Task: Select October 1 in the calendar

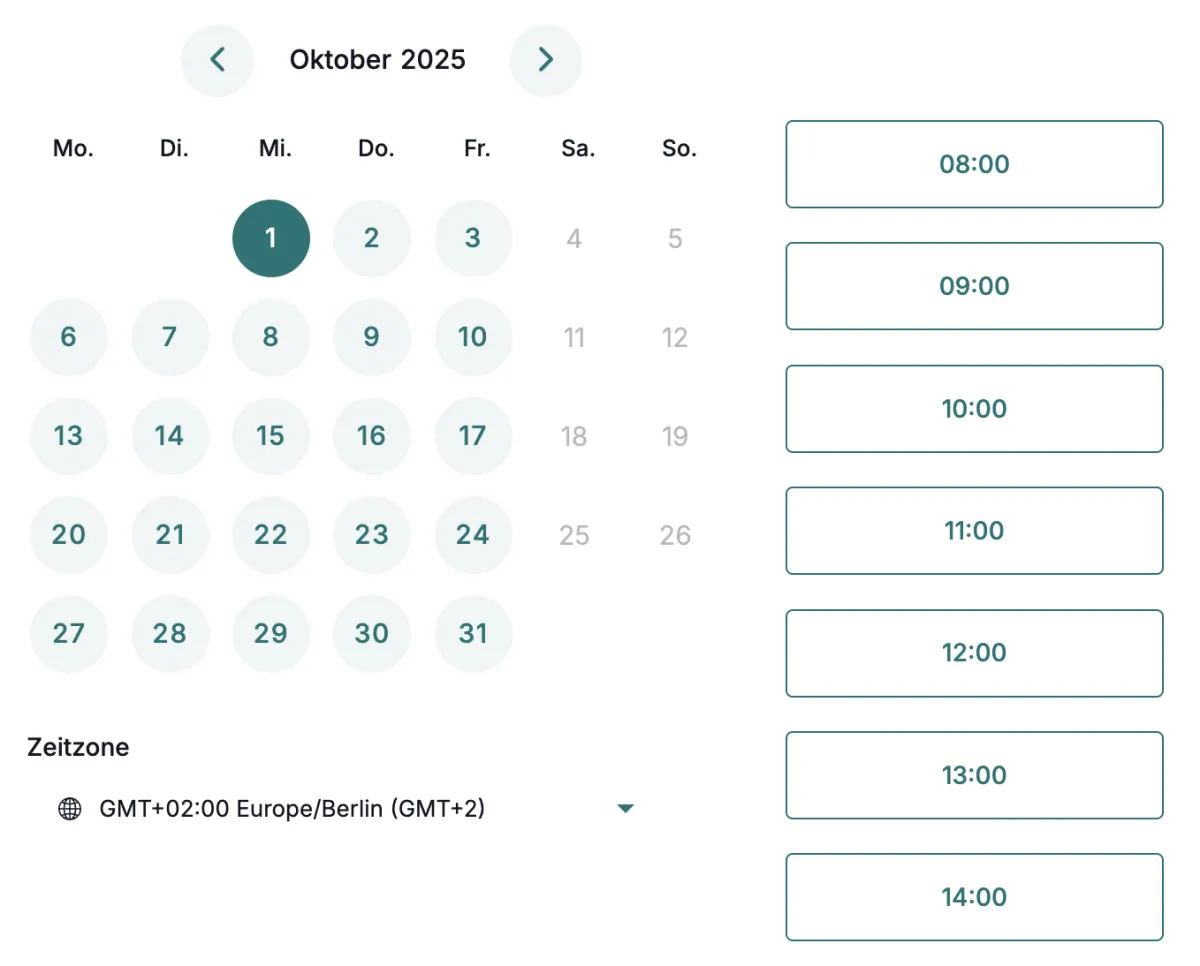Action: (271, 238)
